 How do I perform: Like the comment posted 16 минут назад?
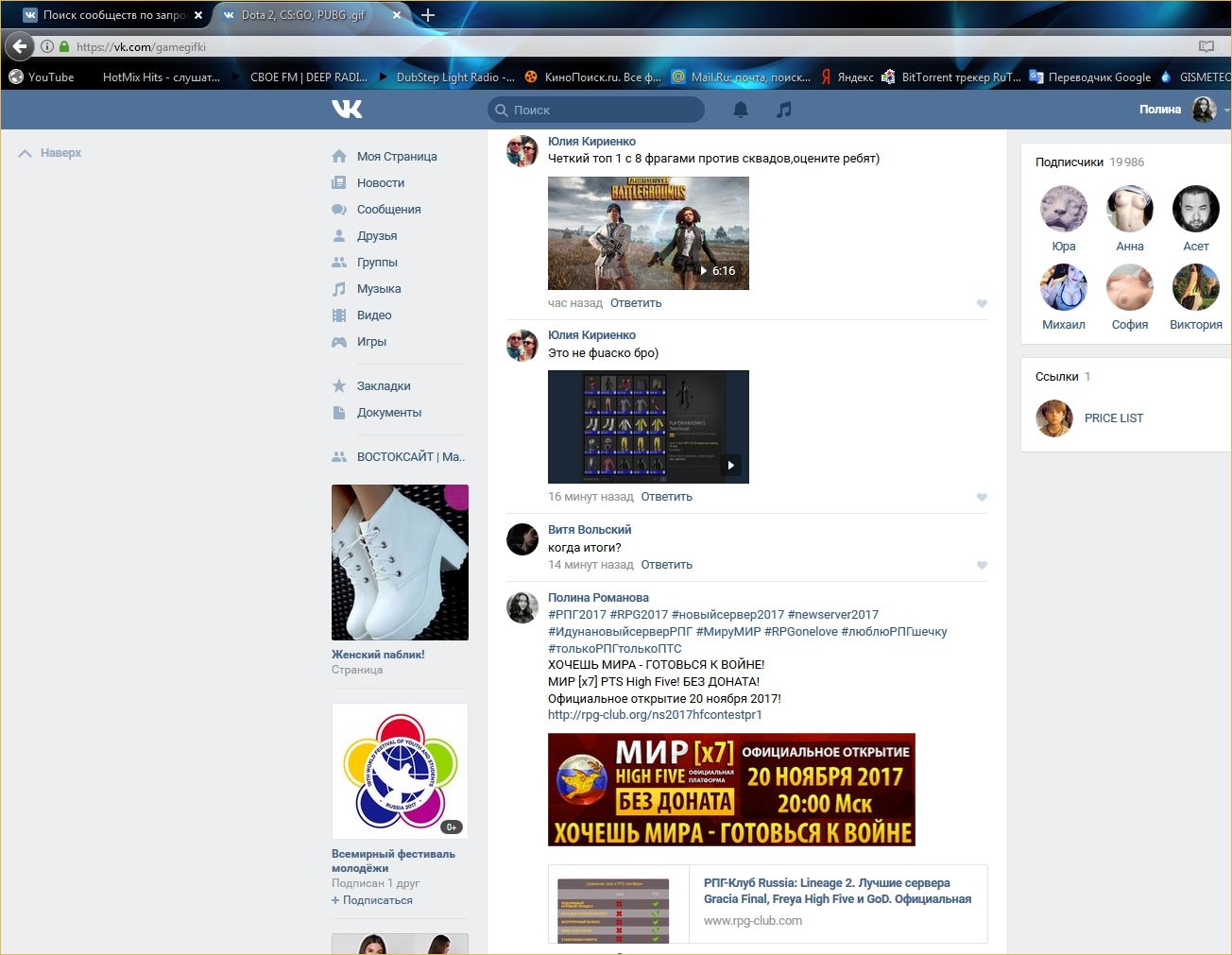(x=982, y=498)
